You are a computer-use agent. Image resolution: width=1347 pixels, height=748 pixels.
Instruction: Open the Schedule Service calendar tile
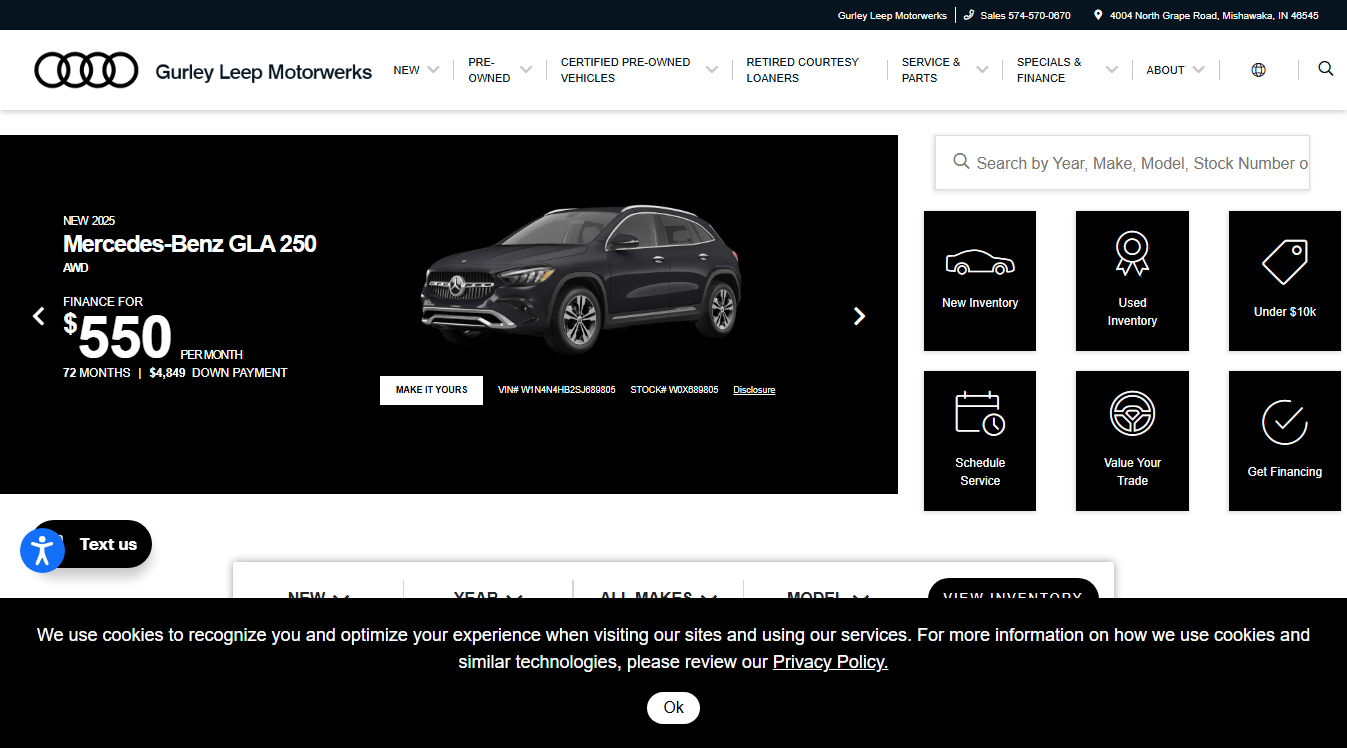(980, 441)
